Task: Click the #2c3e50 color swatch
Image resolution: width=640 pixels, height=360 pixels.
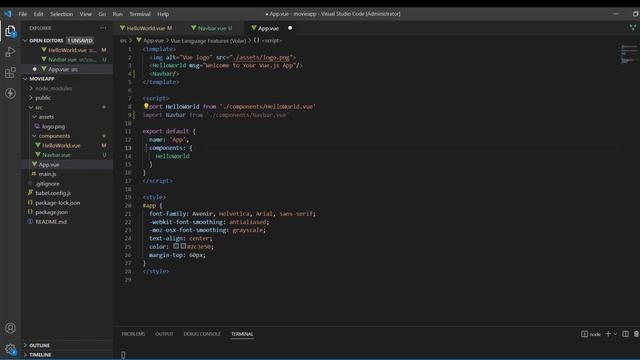Action: (183, 246)
